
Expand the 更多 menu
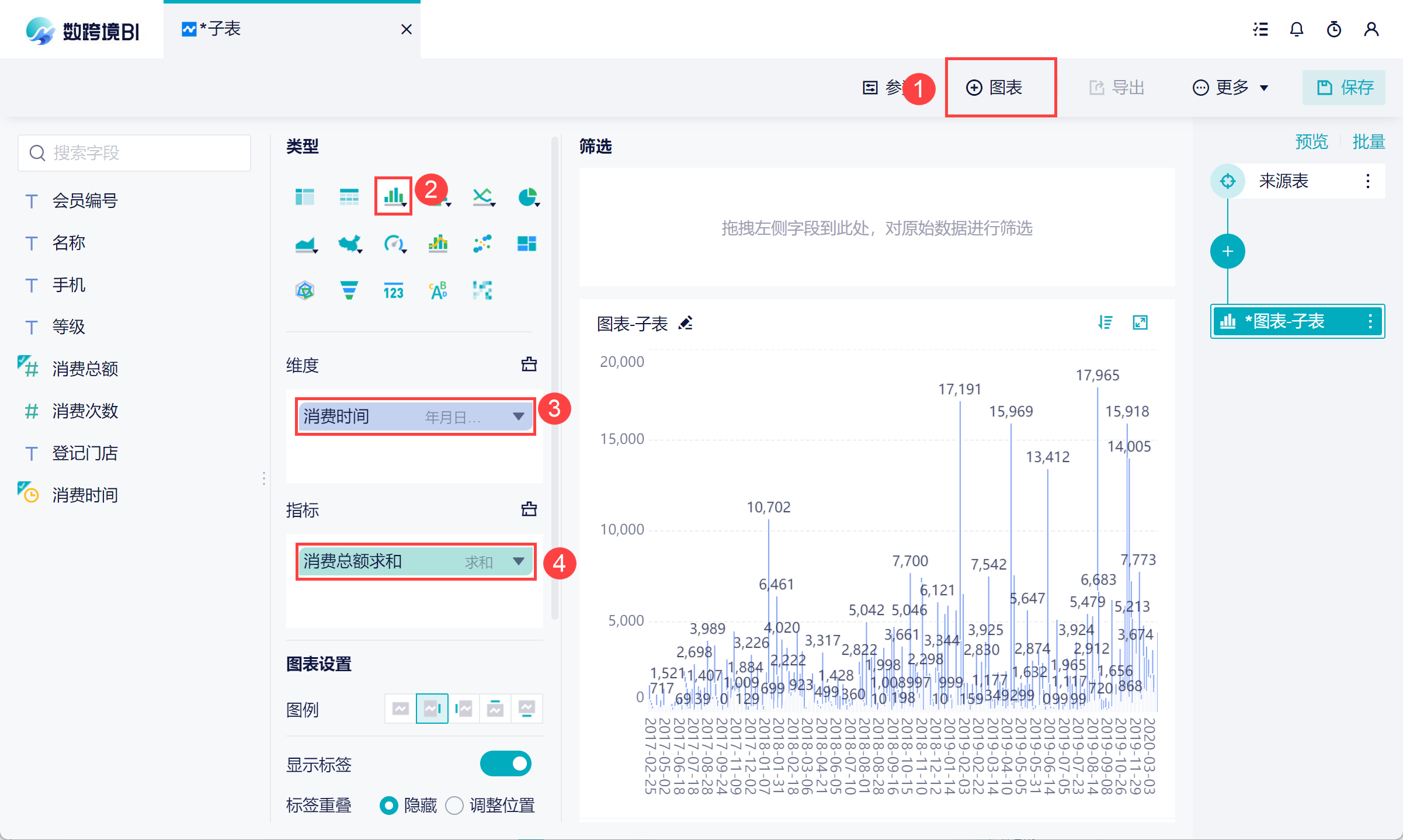point(1231,88)
